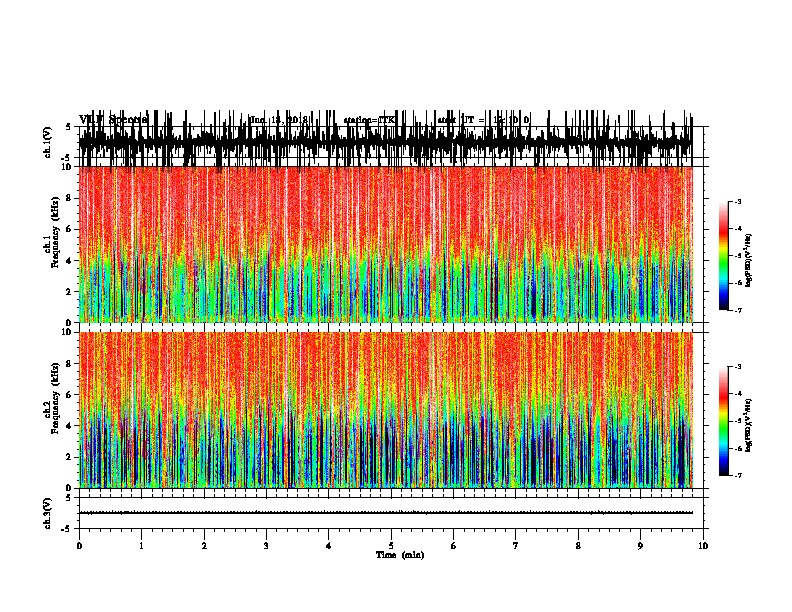Click the '4' kHz tick on ch.1 spectrogram

coord(70,261)
